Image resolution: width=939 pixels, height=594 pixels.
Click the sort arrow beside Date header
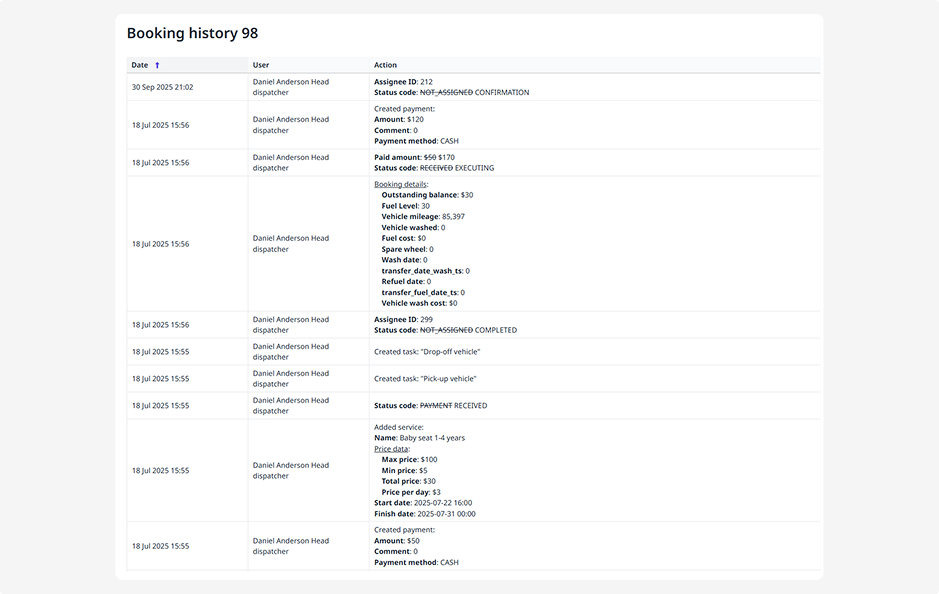coord(157,65)
